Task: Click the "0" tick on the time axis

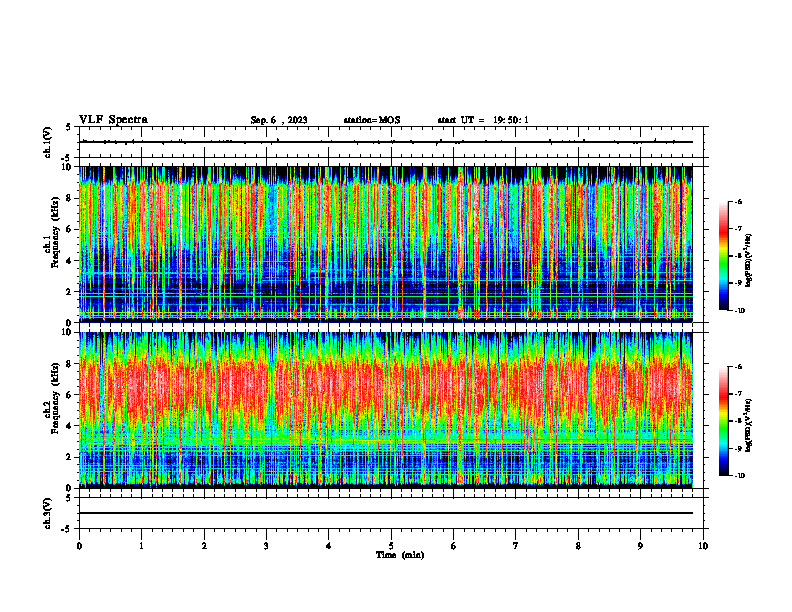Action: 79,546
